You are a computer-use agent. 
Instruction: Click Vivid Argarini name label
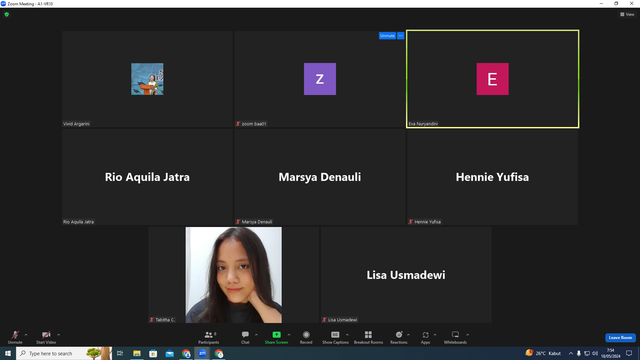(x=76, y=124)
